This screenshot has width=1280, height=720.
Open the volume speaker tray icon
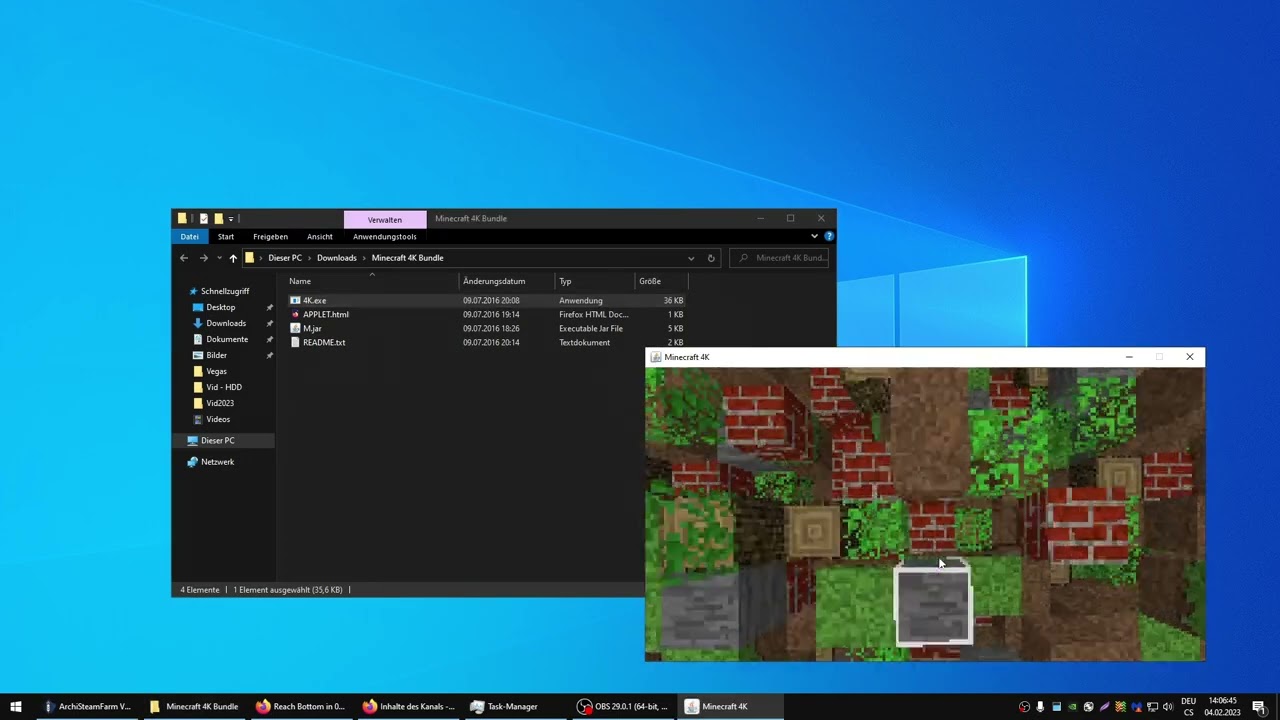(1167, 707)
